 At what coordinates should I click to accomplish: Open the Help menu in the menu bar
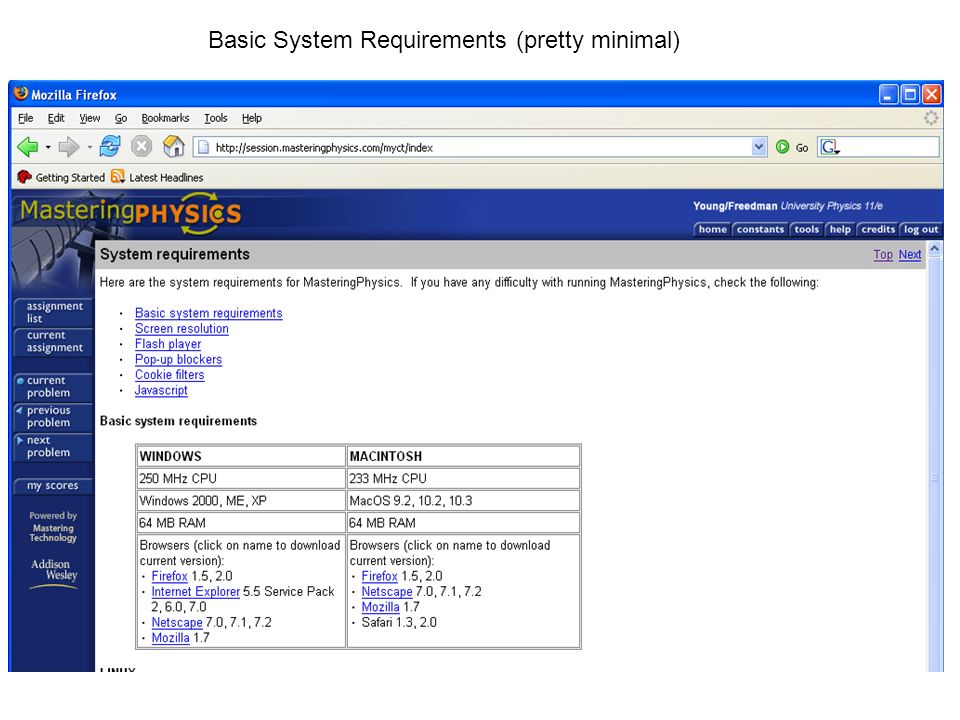(x=252, y=118)
